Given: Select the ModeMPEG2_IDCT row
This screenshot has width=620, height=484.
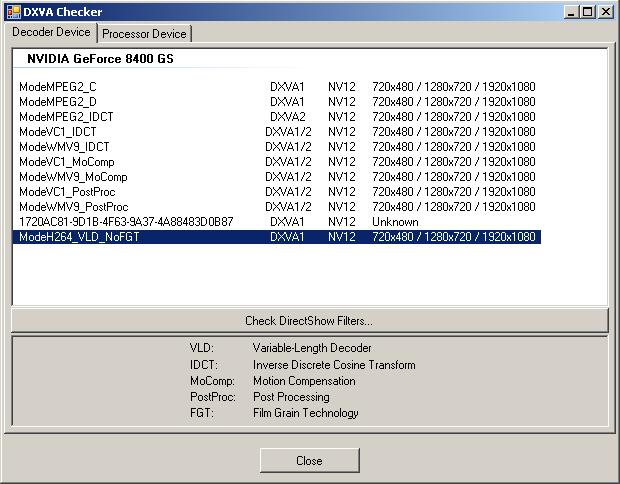Looking at the screenshot, I should pyautogui.click(x=277, y=117).
